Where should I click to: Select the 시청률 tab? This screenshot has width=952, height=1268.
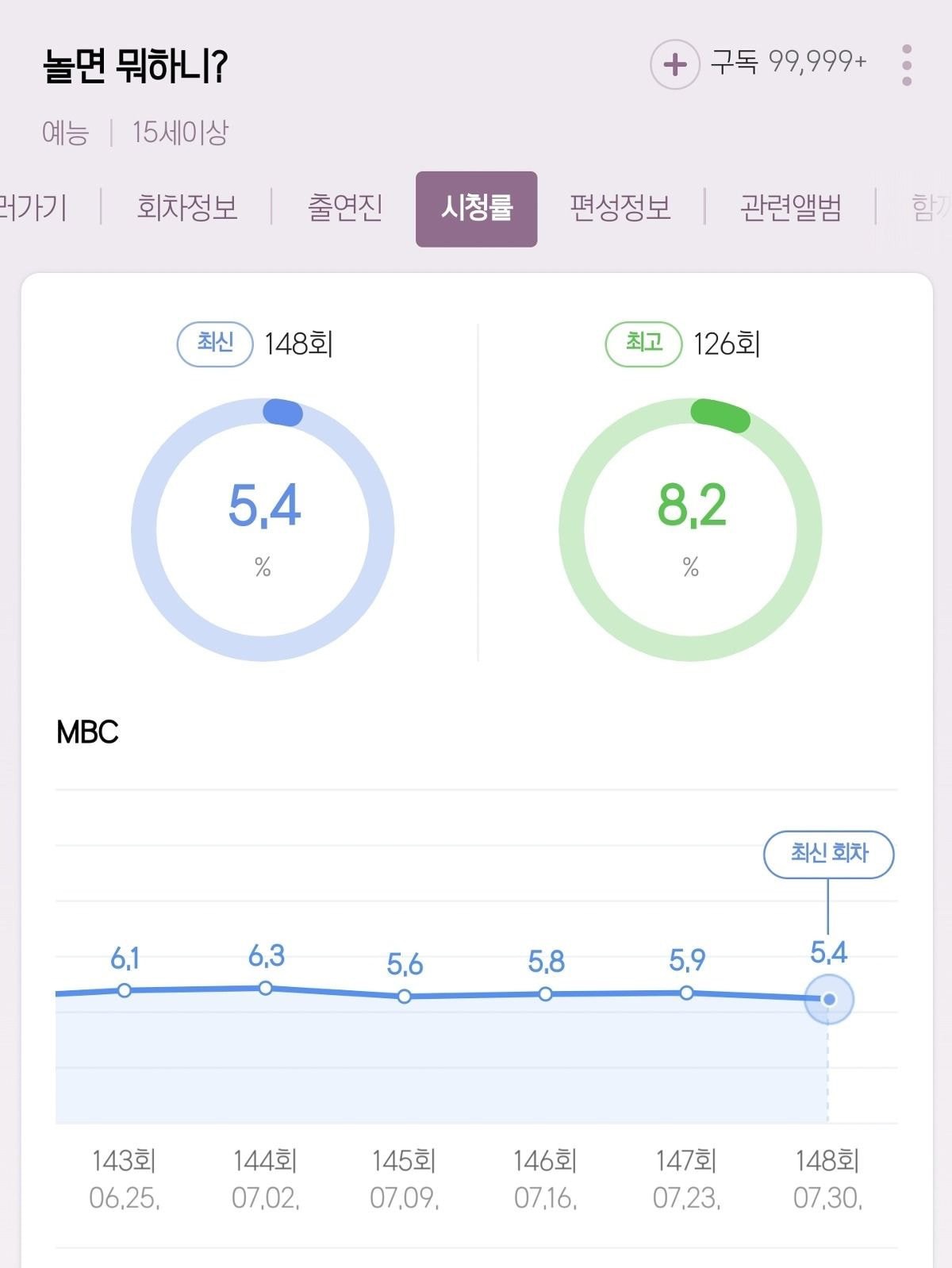point(477,209)
